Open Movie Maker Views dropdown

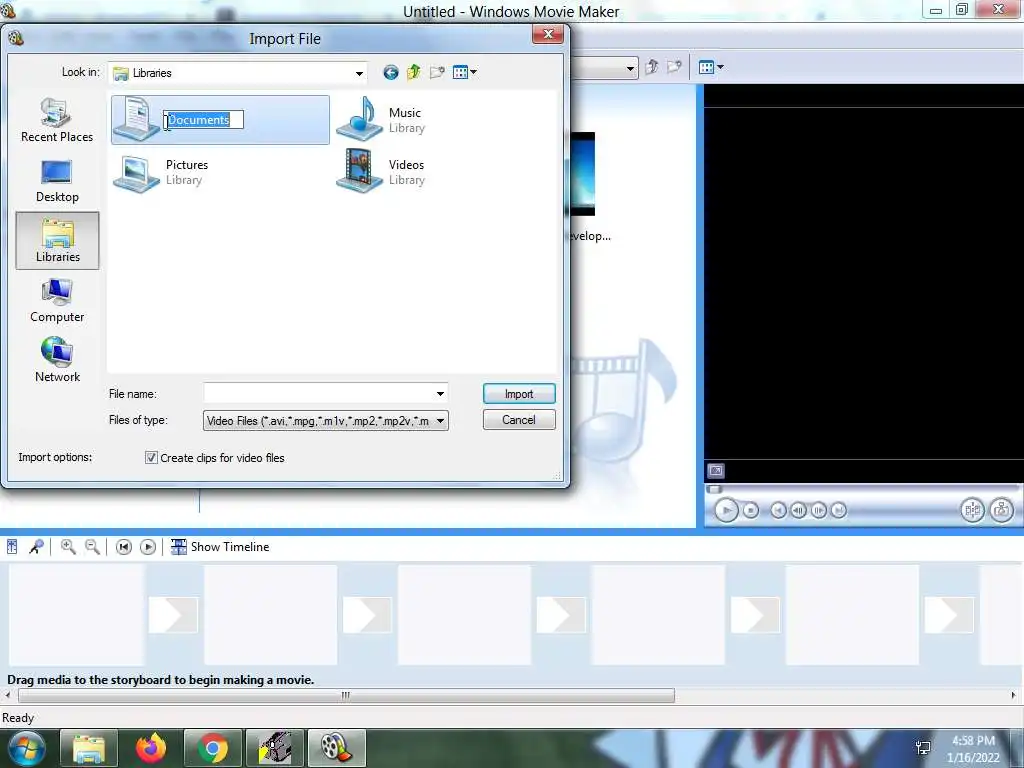coord(711,67)
